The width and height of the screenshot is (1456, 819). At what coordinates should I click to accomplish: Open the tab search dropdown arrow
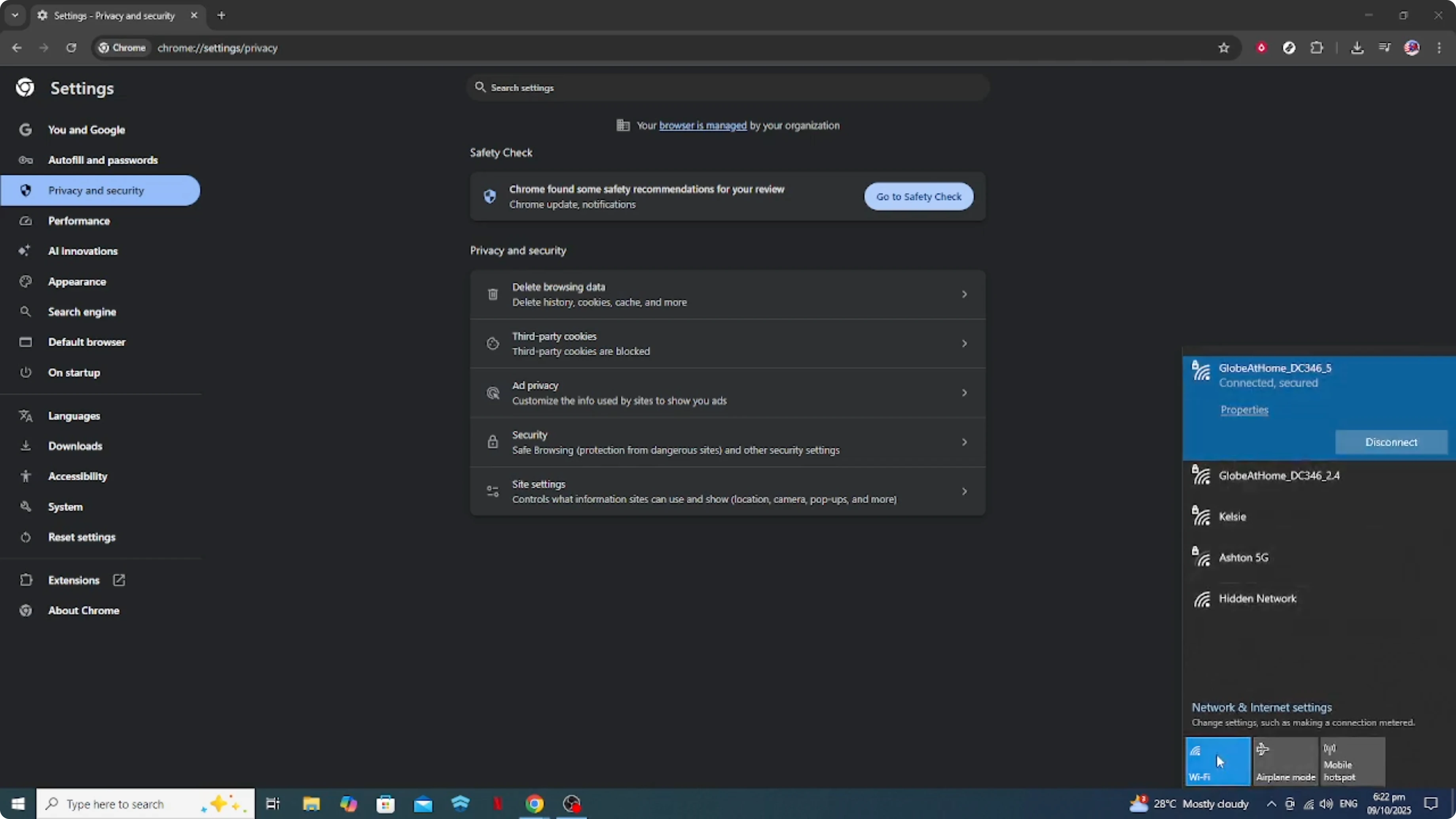click(15, 15)
